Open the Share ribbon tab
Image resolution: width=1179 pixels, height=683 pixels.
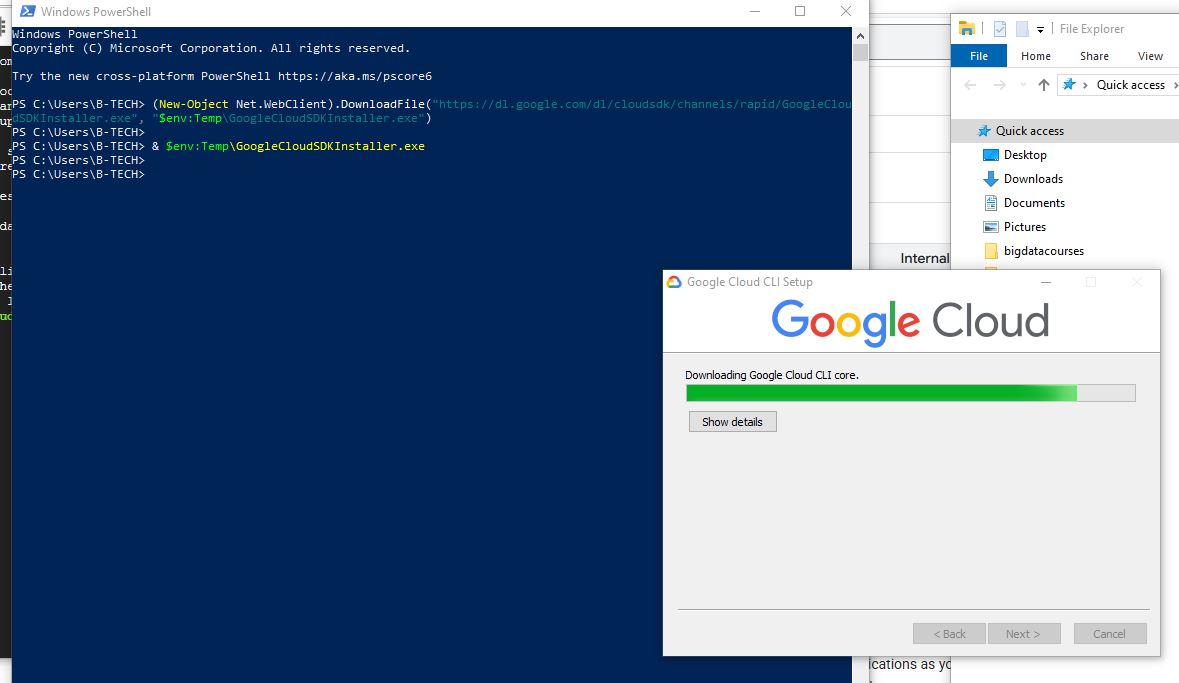[x=1094, y=56]
